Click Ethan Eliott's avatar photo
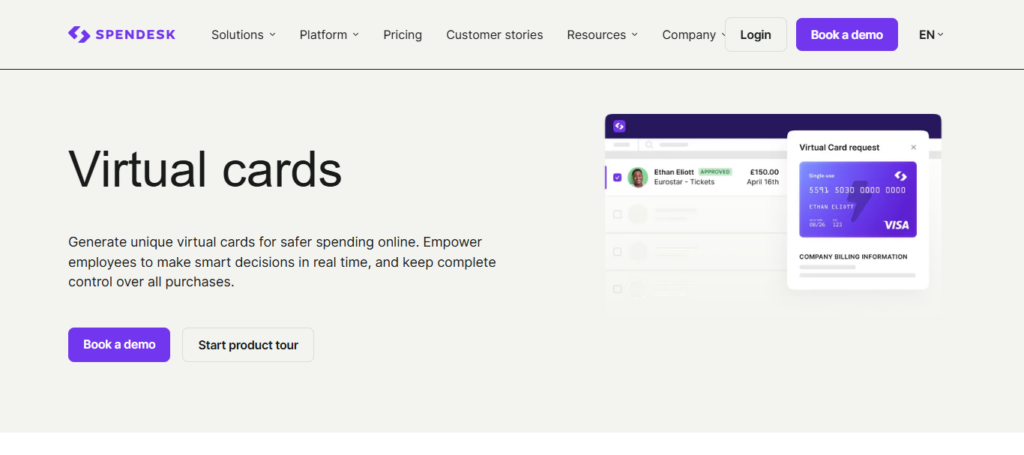Viewport: 1024px width, 455px height. pos(637,177)
